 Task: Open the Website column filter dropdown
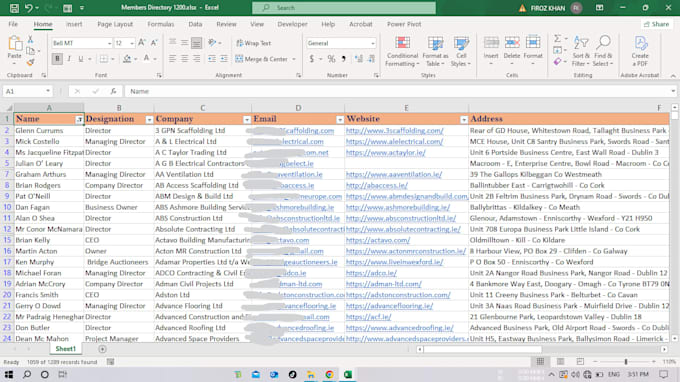(464, 120)
